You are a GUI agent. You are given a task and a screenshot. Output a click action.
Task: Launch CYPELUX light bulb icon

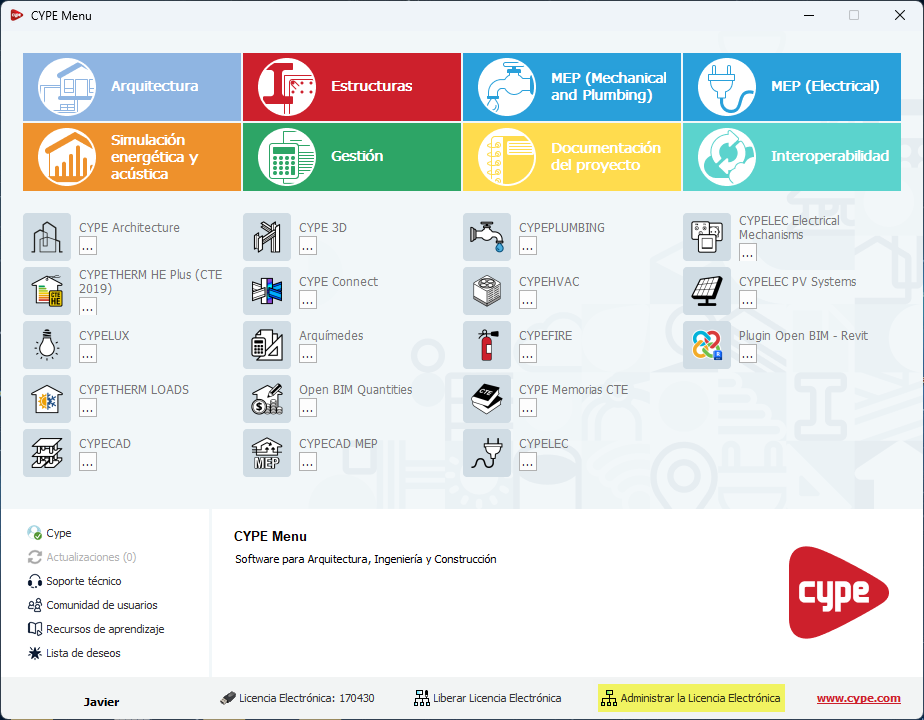47,345
